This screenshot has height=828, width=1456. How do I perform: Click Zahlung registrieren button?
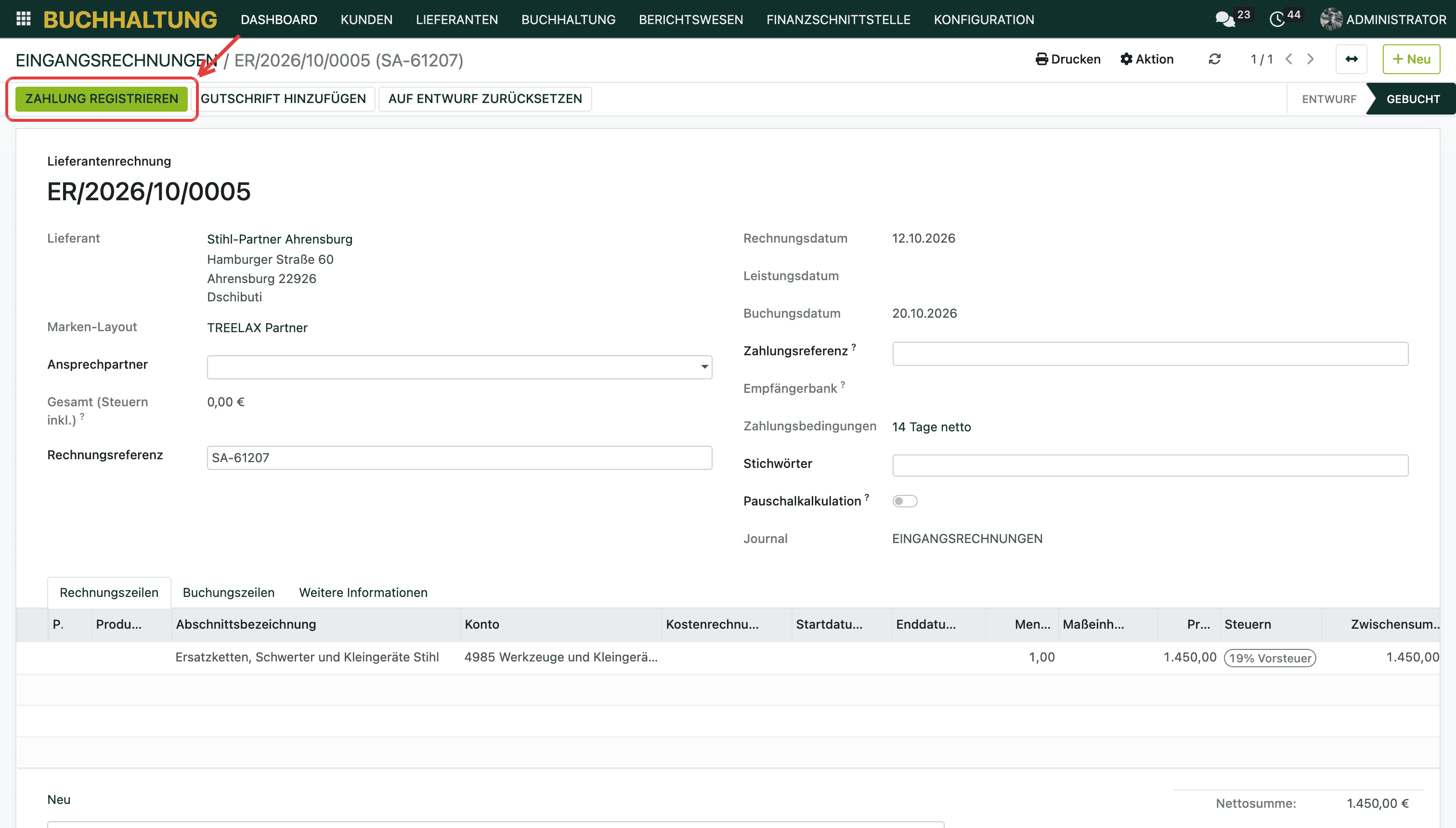point(102,99)
